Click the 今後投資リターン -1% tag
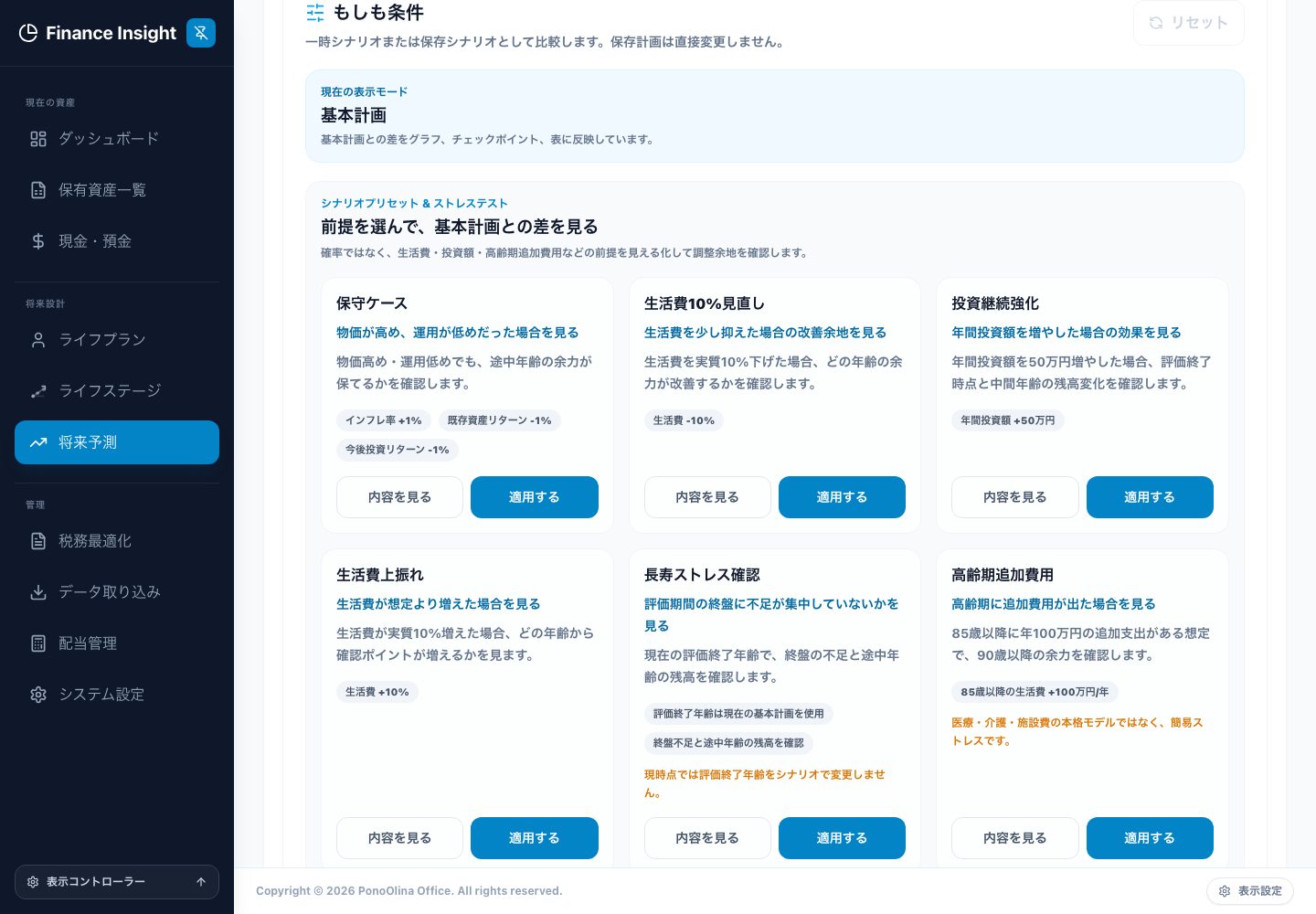 point(398,450)
